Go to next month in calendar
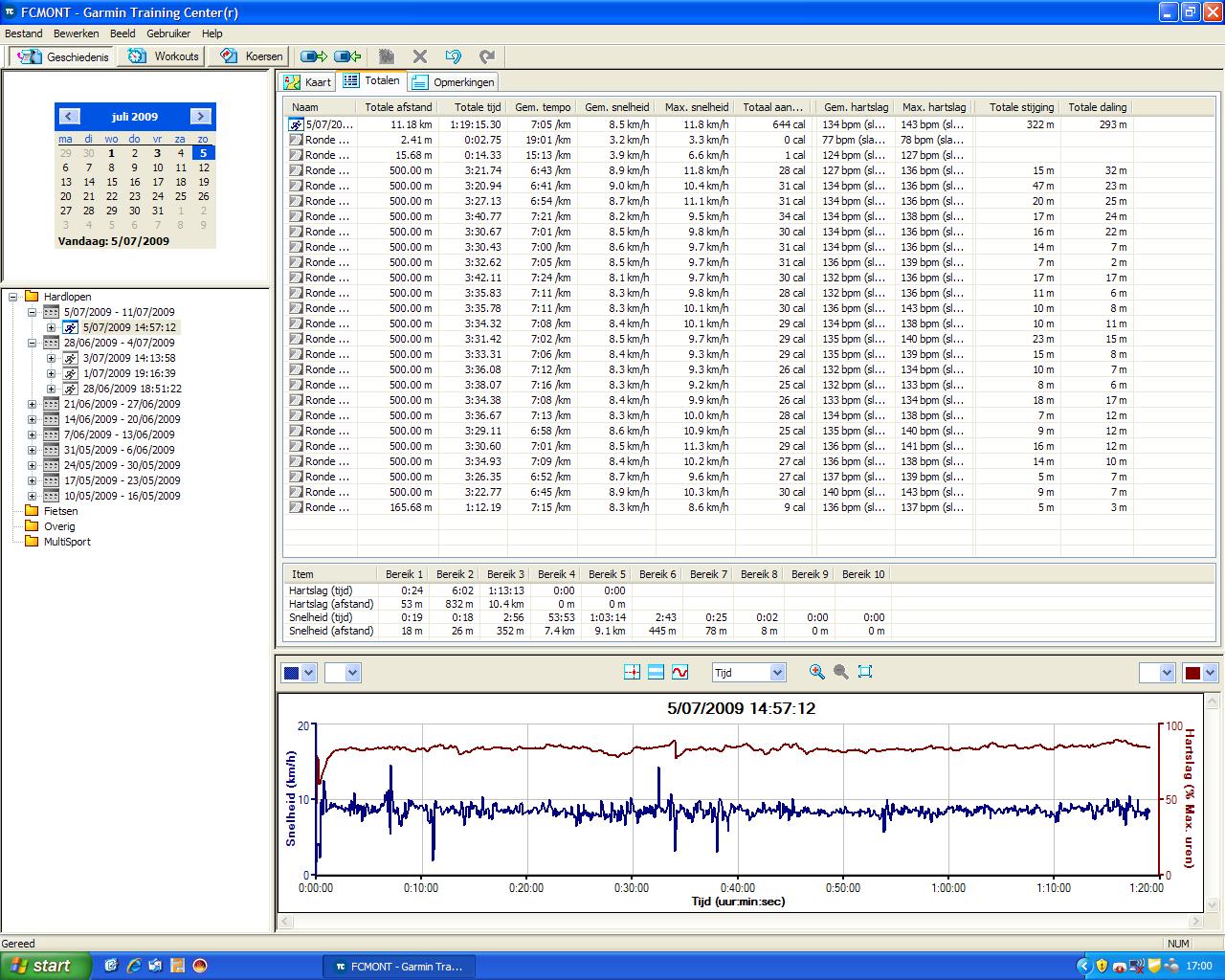 point(200,117)
